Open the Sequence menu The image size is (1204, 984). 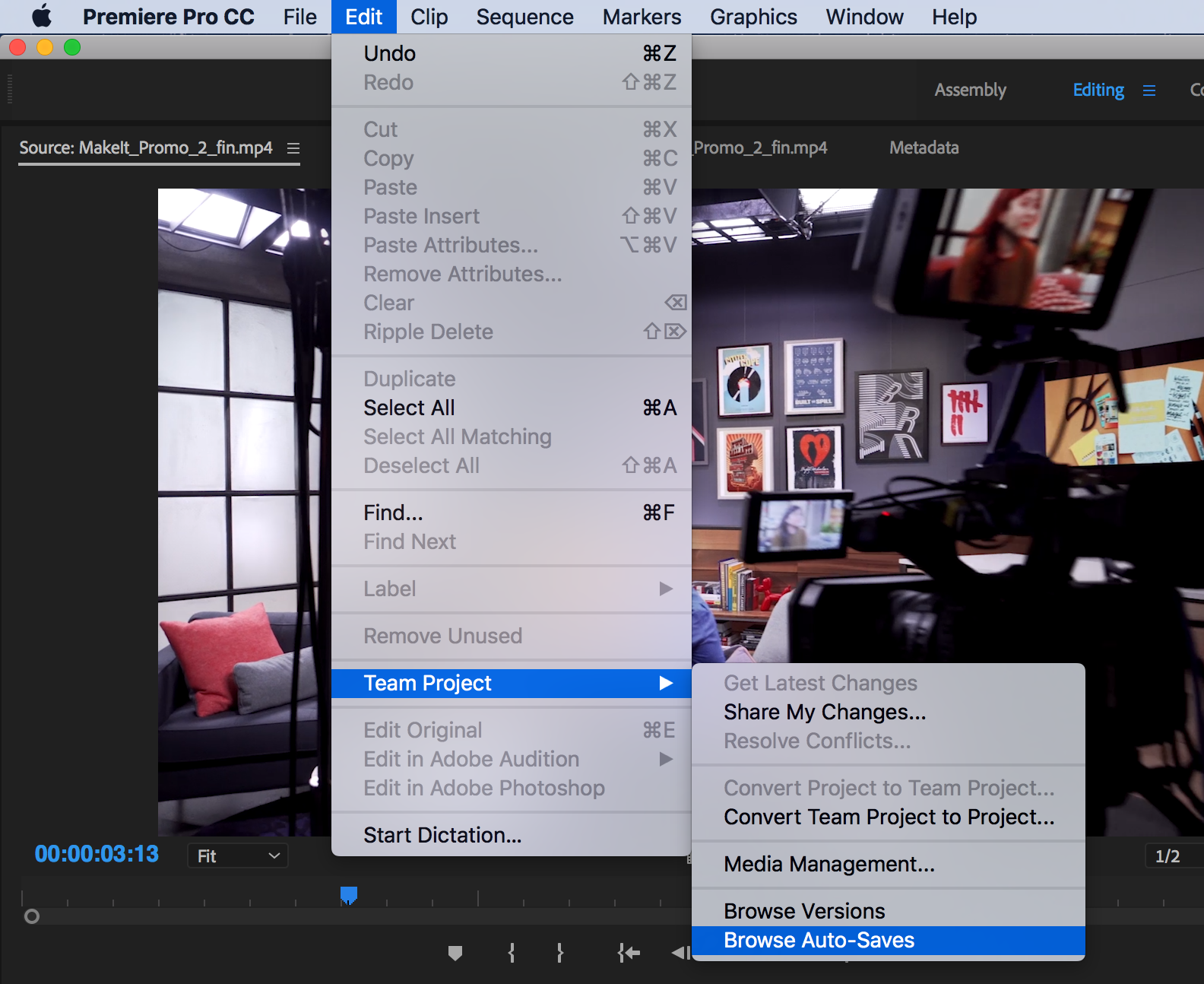click(x=525, y=17)
